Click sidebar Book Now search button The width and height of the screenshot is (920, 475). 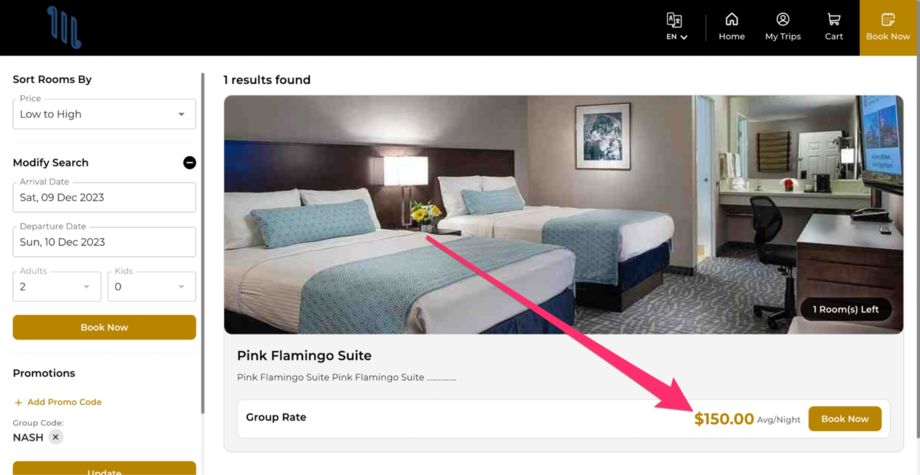coord(104,327)
